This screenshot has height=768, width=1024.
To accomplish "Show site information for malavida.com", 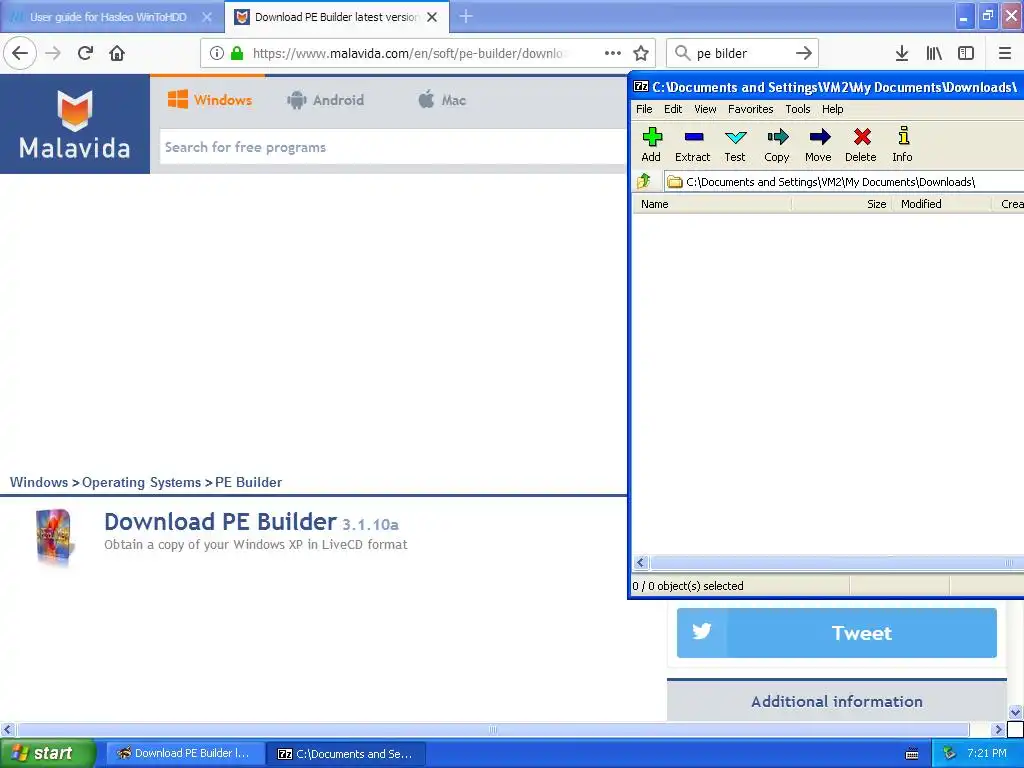I will (x=217, y=53).
